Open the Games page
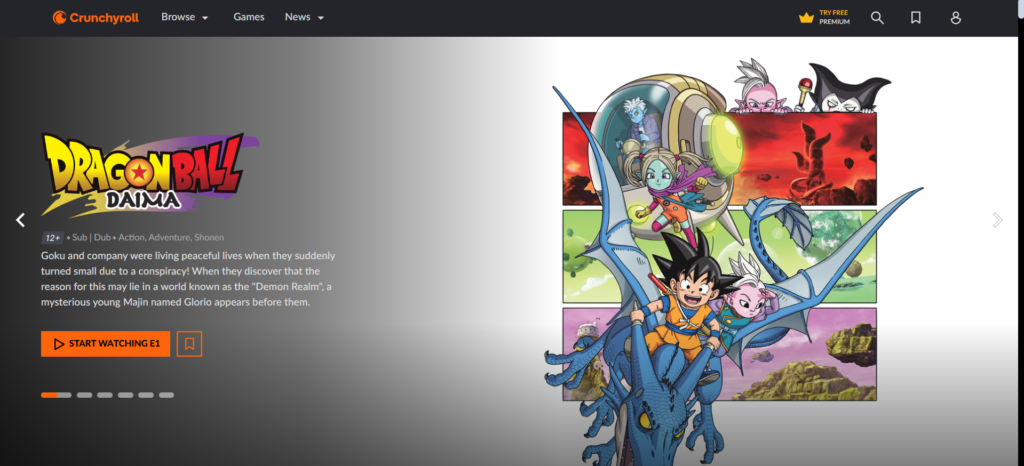Image resolution: width=1024 pixels, height=466 pixels. click(249, 18)
